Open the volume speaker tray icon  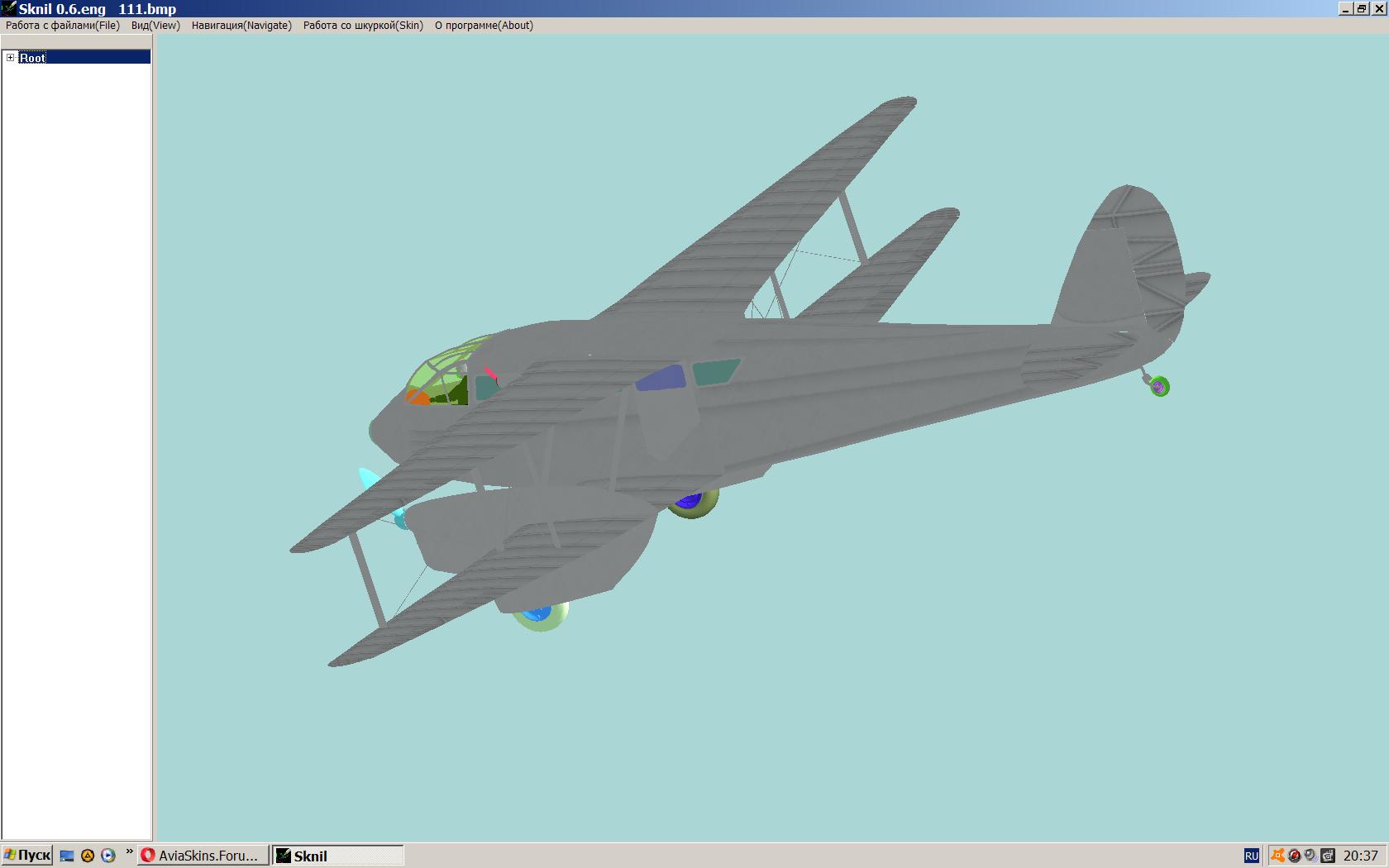tap(1310, 856)
